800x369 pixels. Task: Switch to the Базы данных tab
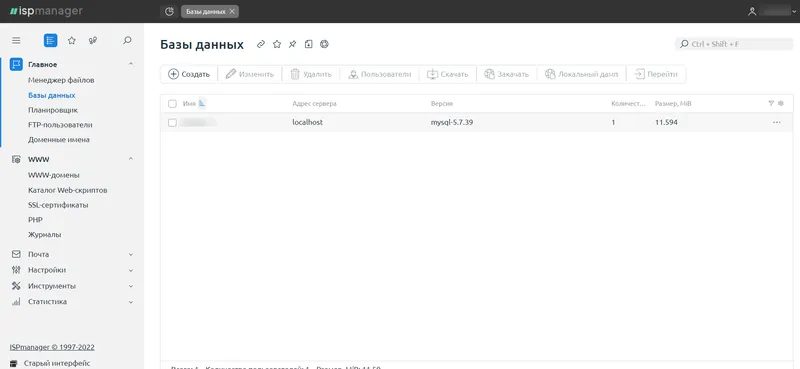[x=206, y=11]
